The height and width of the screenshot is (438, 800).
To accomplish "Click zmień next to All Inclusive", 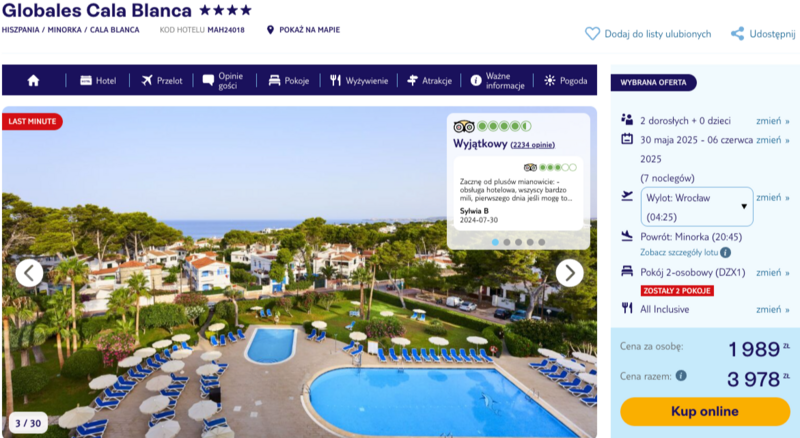I will pyautogui.click(x=772, y=309).
